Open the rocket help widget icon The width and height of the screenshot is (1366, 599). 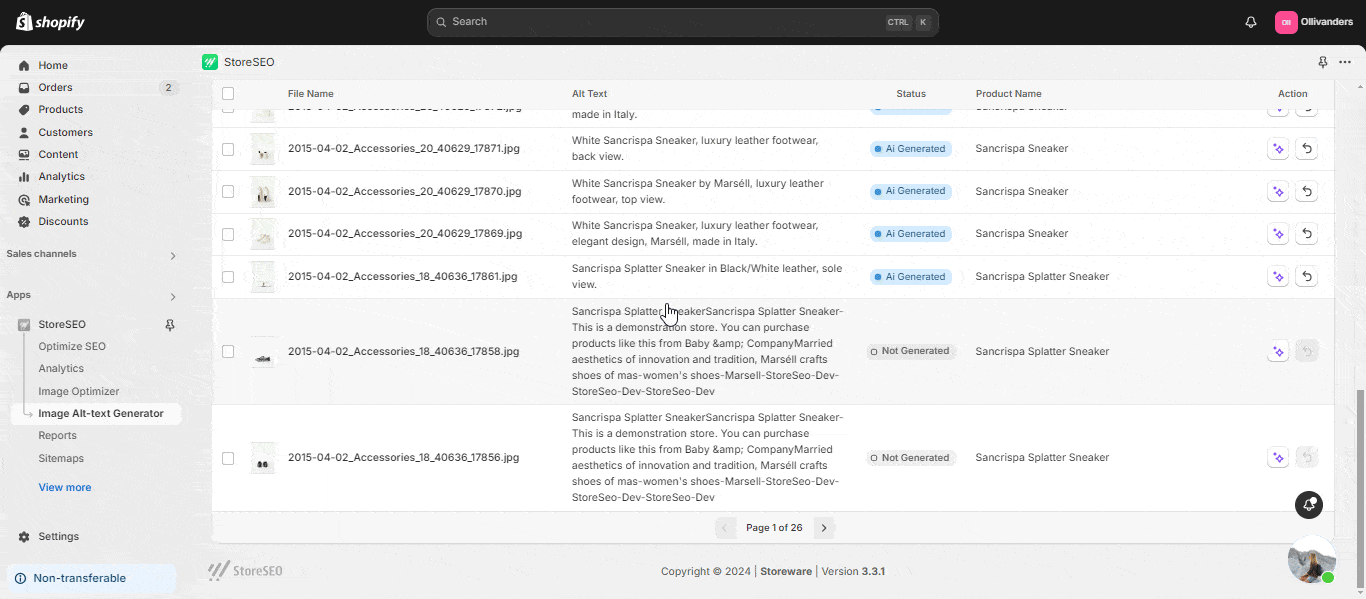pos(1309,505)
